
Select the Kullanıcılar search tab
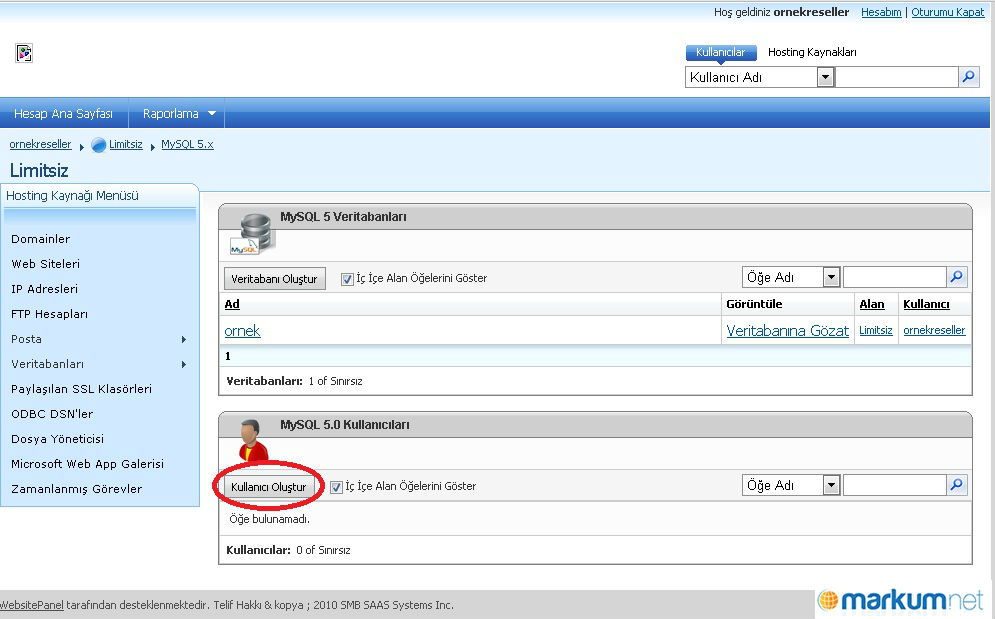[x=721, y=52]
